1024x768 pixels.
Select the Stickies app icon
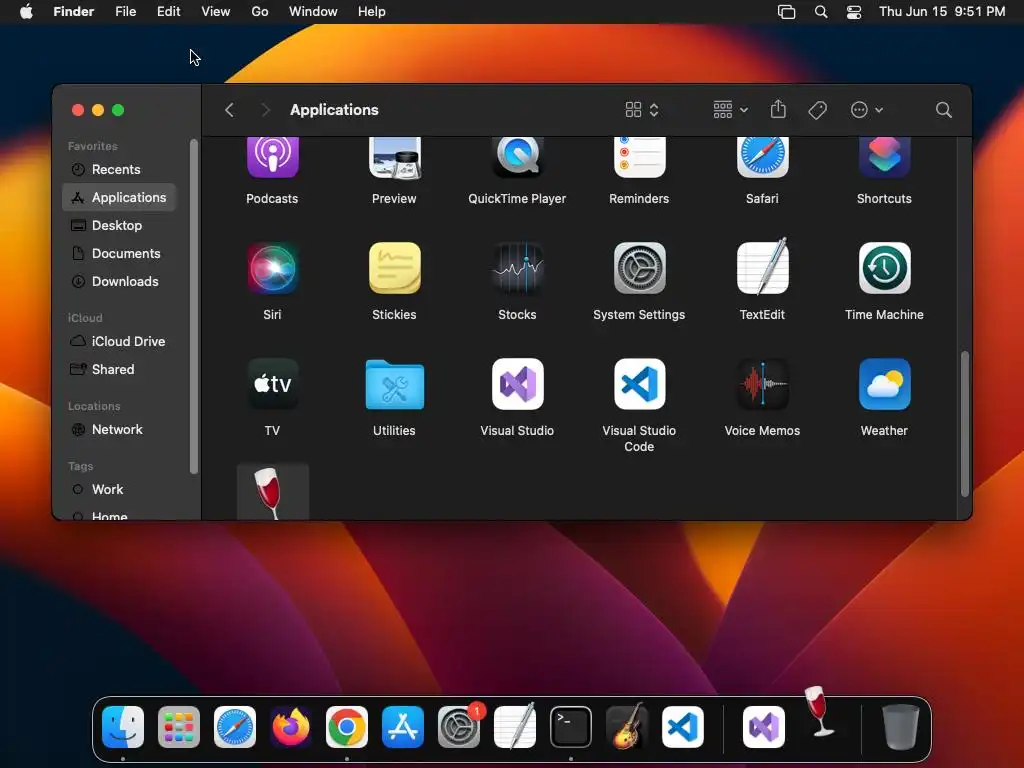(394, 268)
